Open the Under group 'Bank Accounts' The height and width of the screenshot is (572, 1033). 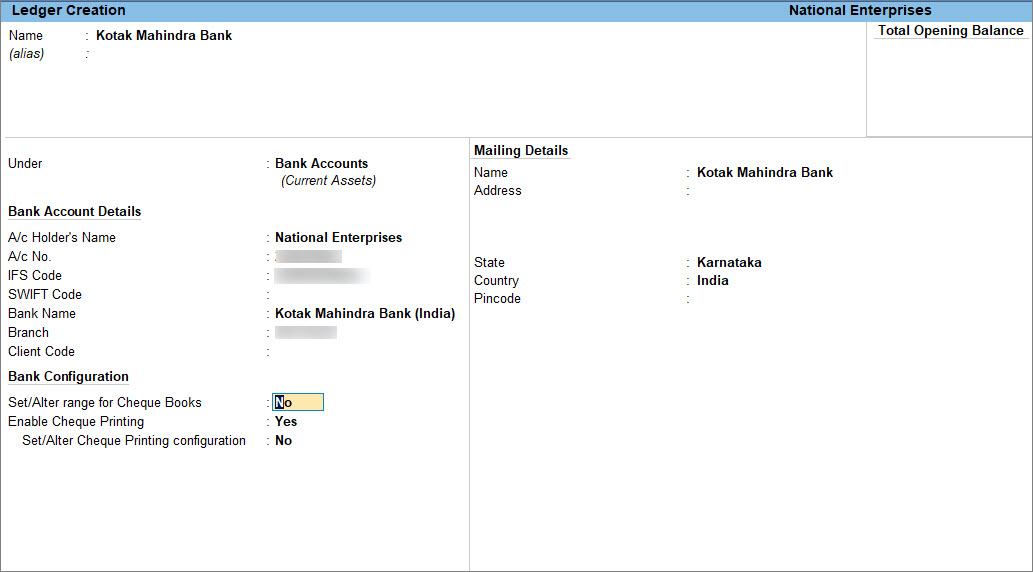tap(321, 163)
